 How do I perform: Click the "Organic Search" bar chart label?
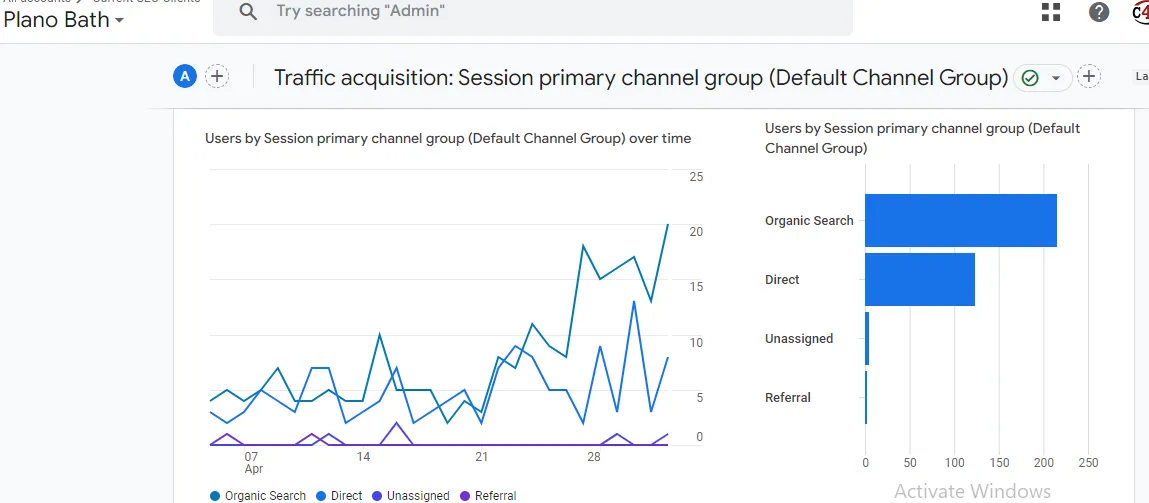click(x=809, y=221)
